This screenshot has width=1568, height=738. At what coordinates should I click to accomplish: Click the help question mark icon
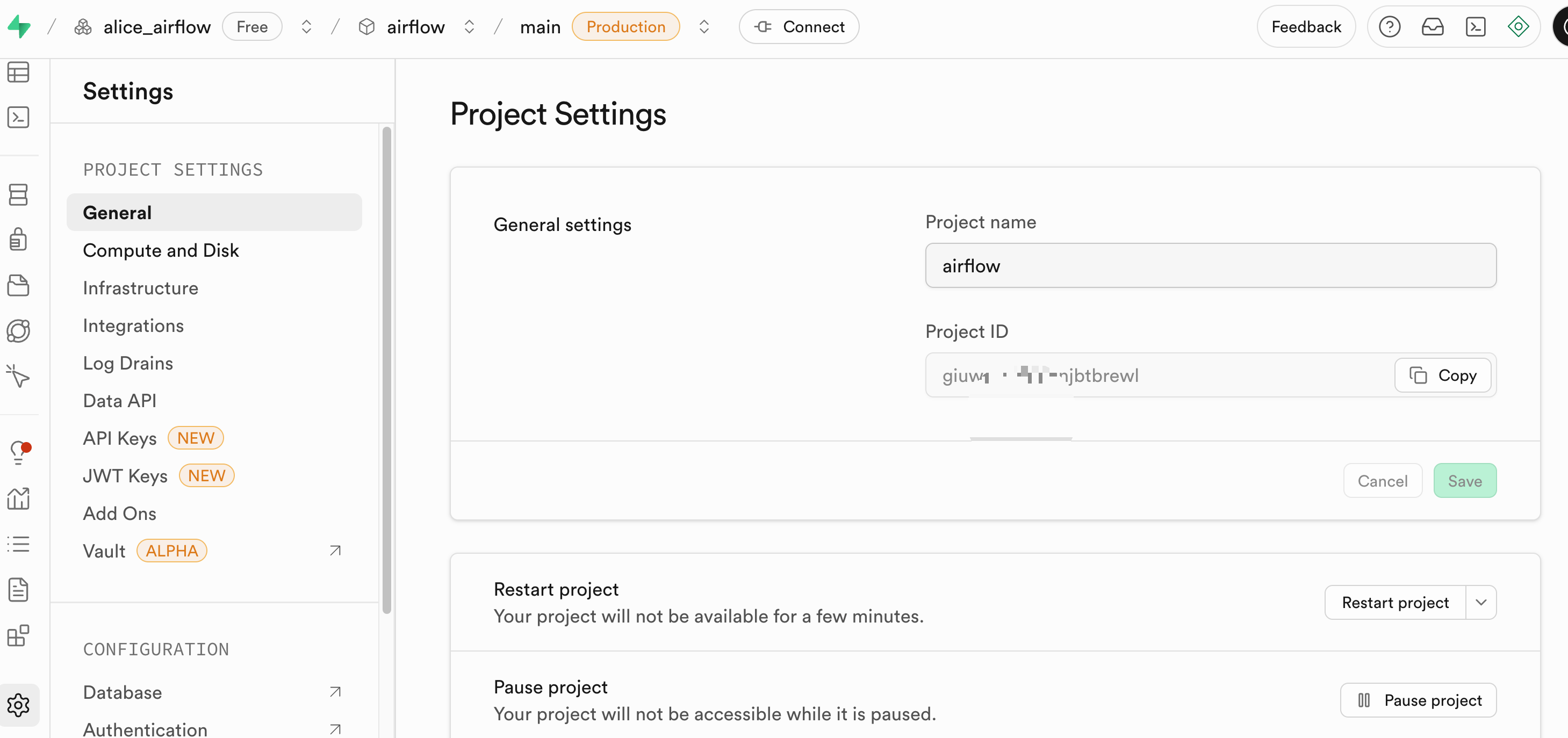pos(1389,27)
